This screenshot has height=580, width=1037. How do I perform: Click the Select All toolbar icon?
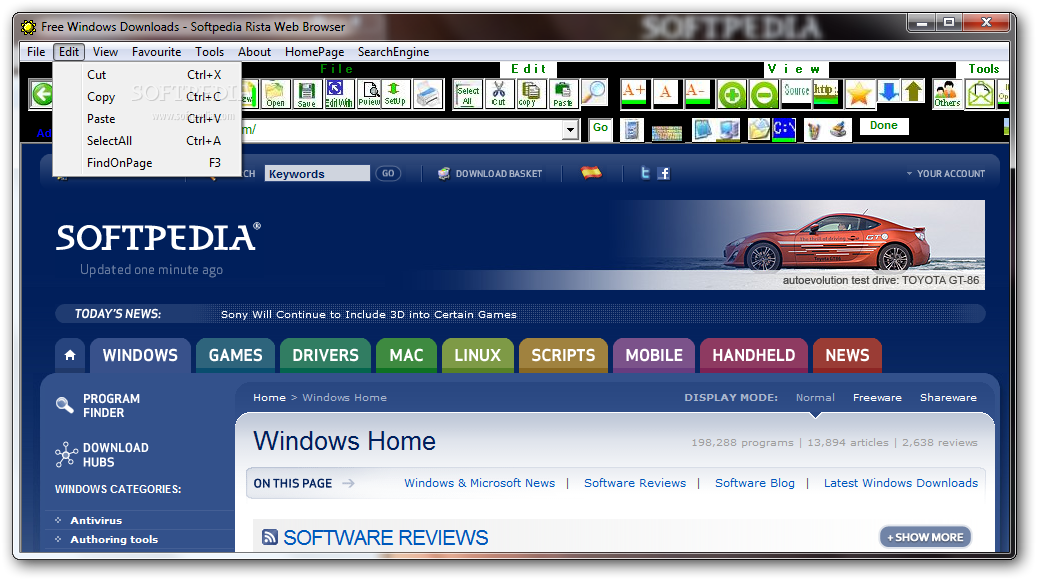(468, 94)
